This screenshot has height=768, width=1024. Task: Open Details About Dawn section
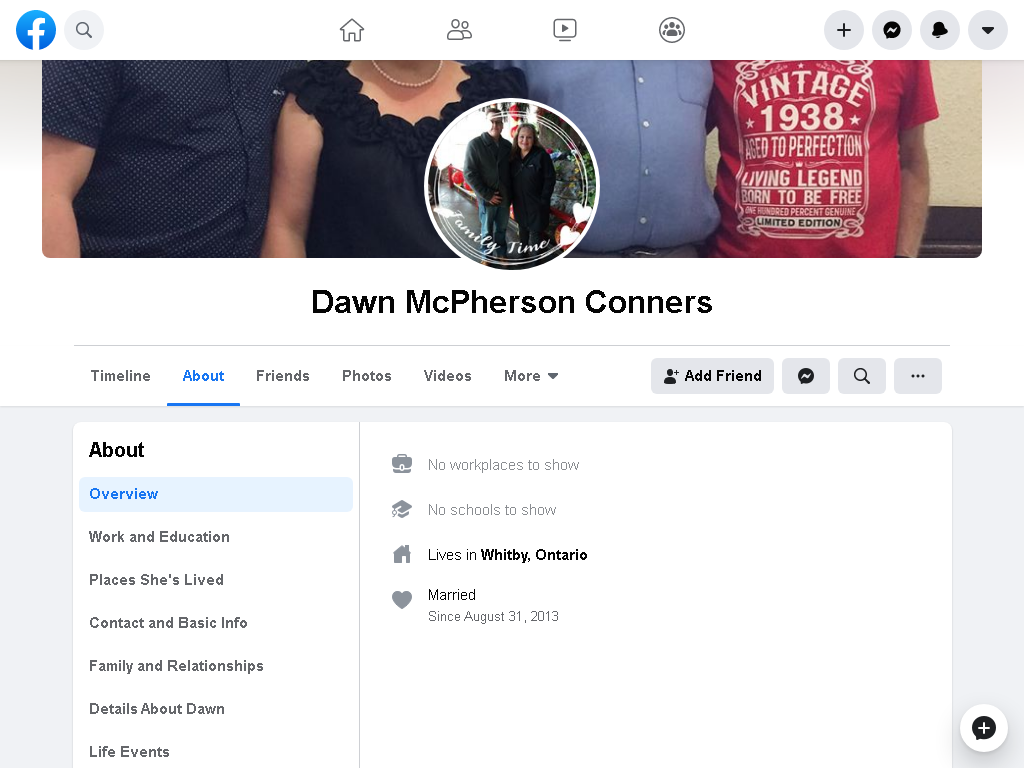pos(216,709)
